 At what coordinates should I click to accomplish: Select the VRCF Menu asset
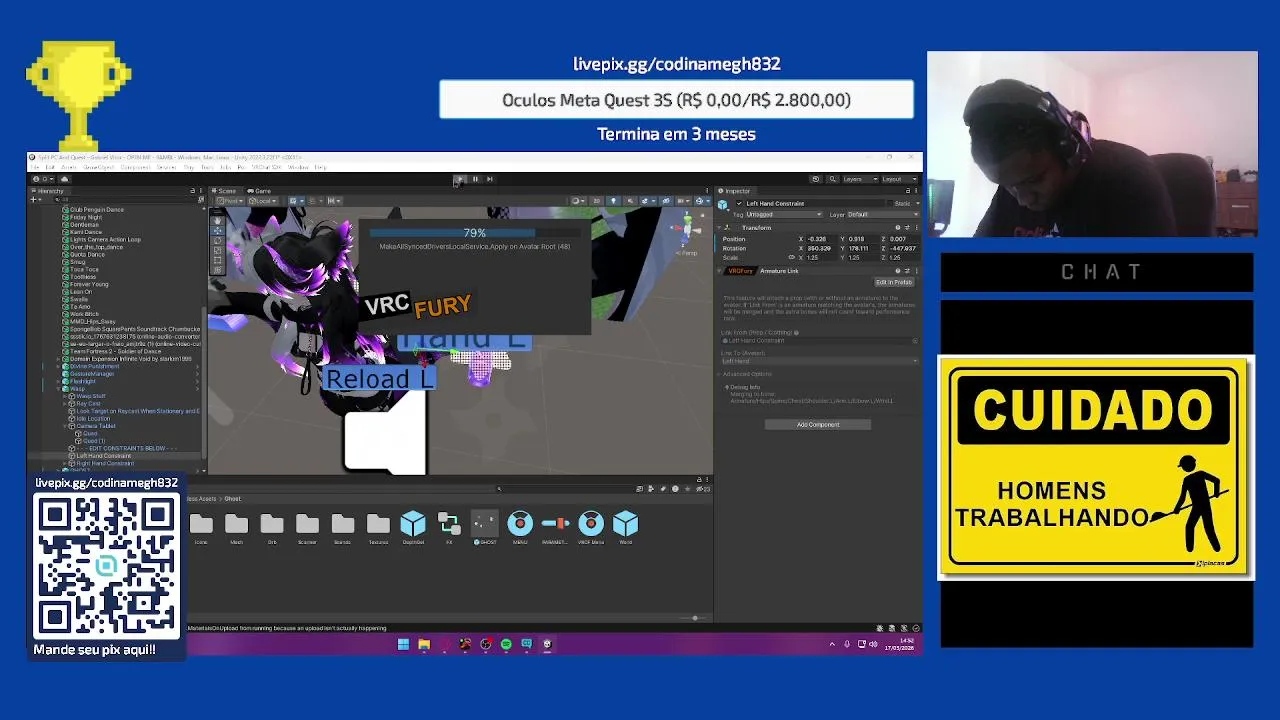(591, 527)
